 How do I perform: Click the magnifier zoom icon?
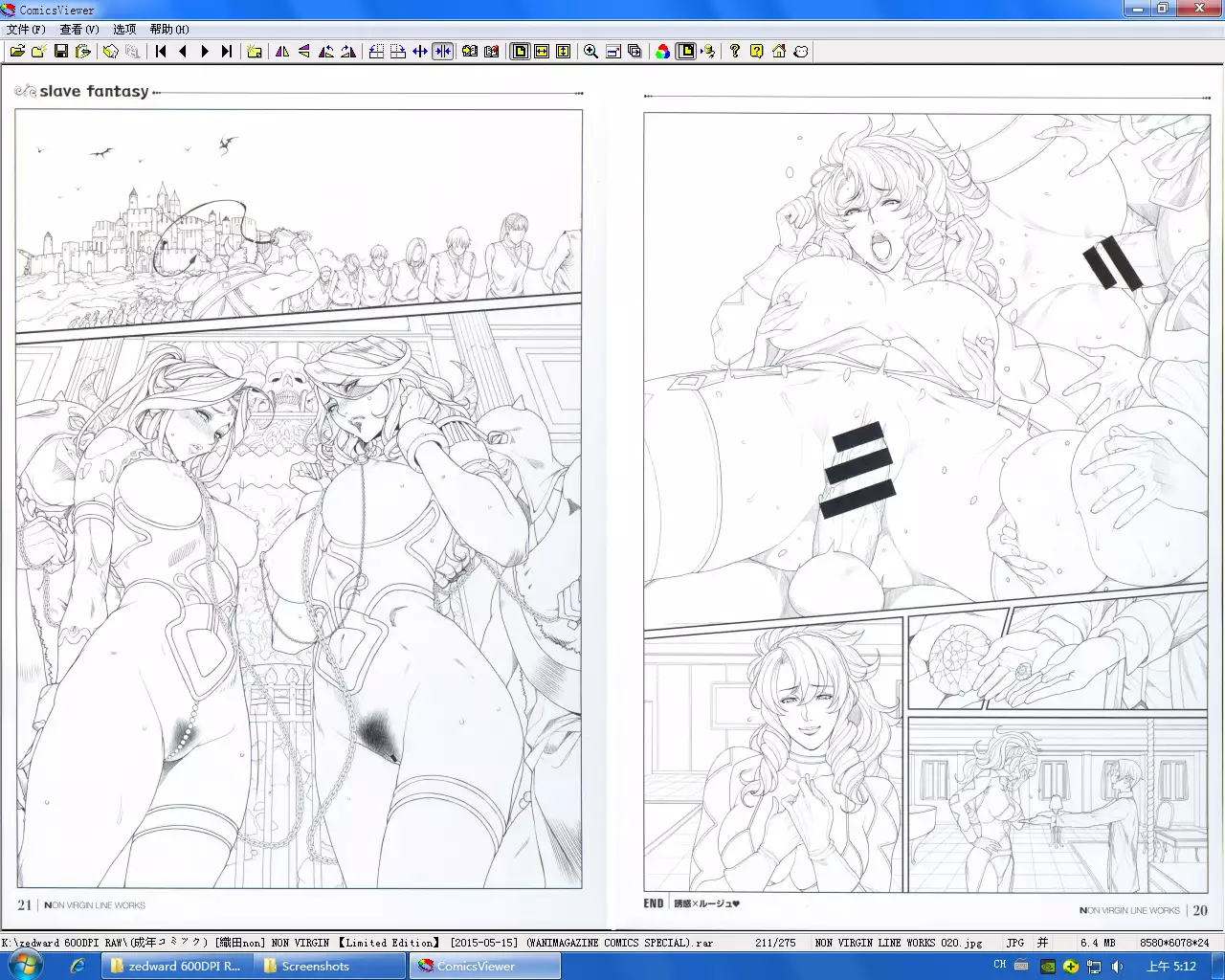tap(590, 52)
